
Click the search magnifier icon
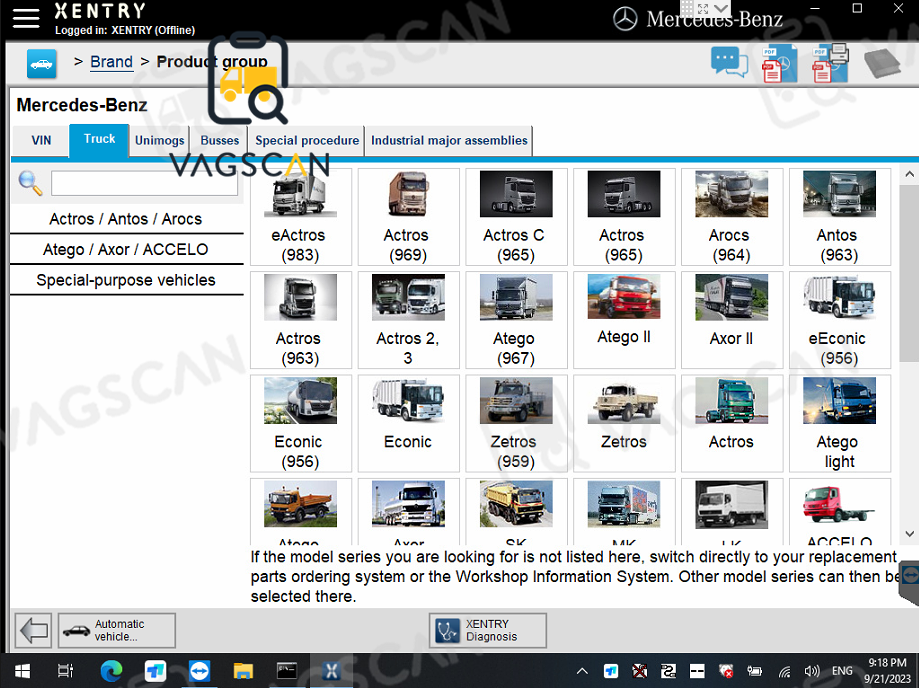(30, 183)
